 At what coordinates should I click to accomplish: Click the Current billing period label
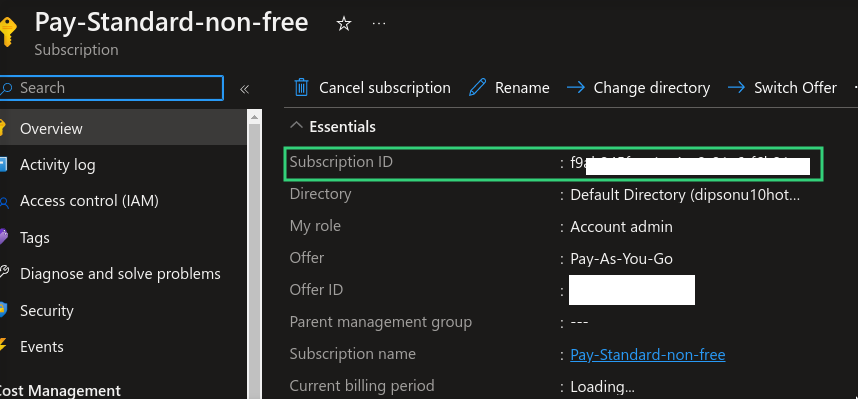[x=362, y=386]
